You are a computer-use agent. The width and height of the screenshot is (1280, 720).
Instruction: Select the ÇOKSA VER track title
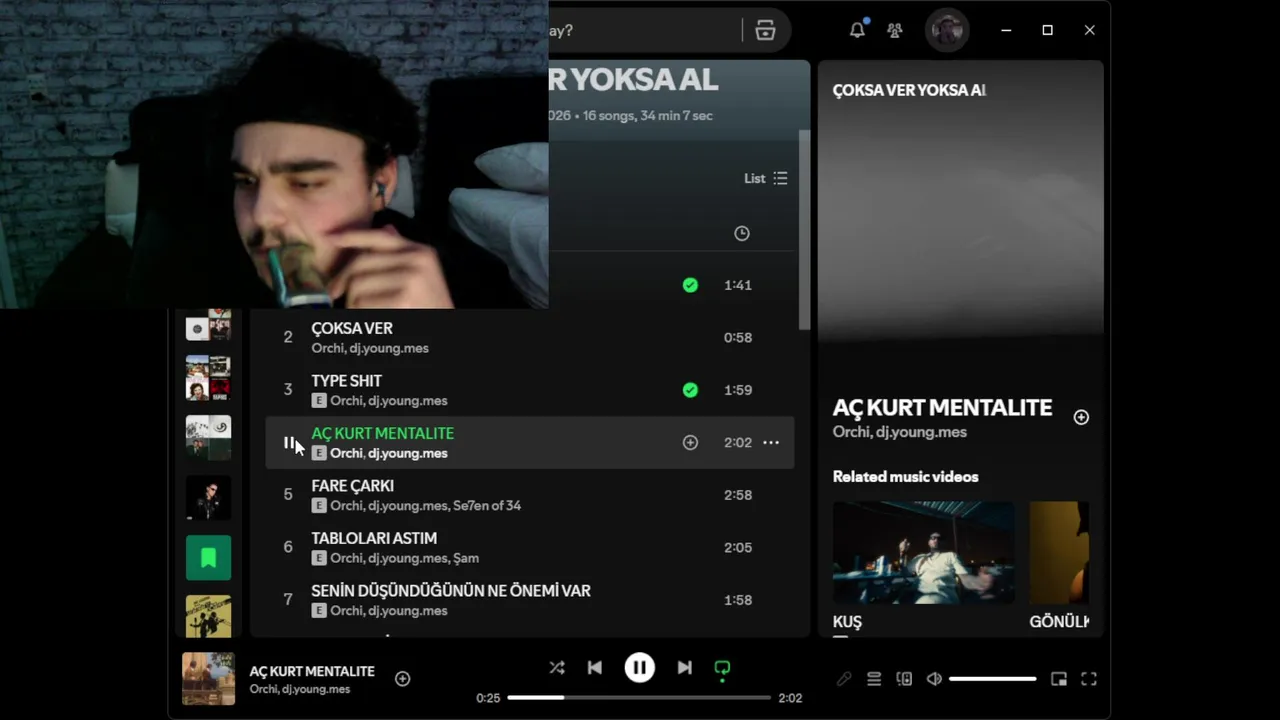[x=352, y=328]
